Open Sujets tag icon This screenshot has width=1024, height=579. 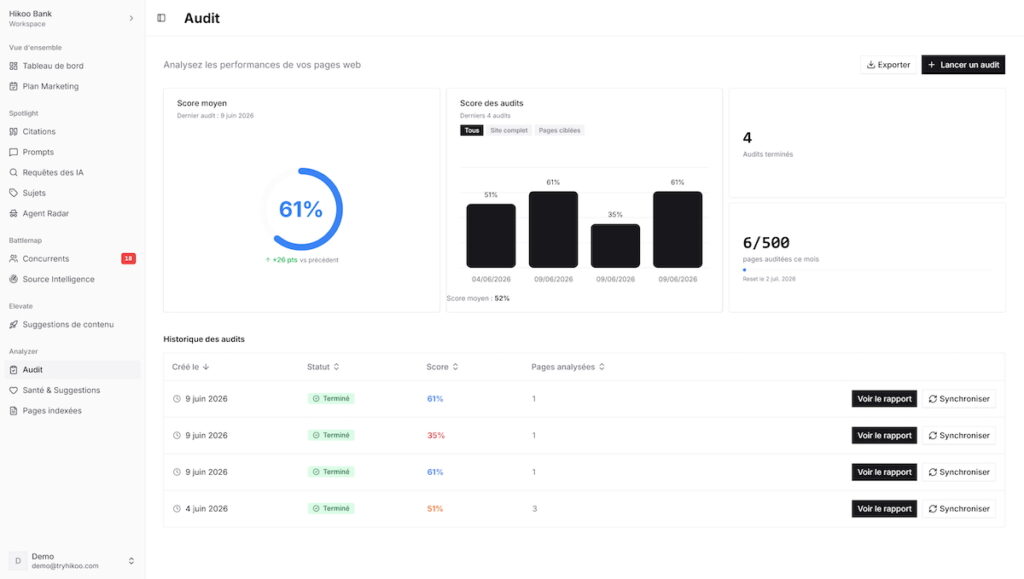14,193
